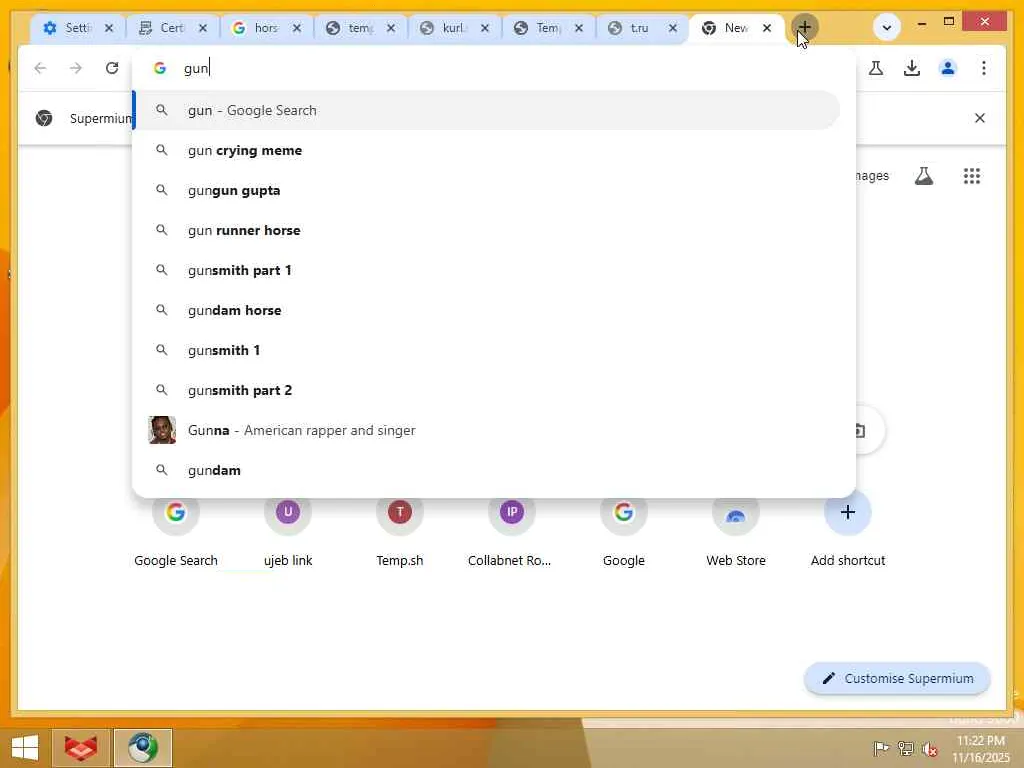Open Google apps grid launcher
1024x768 pixels.
tap(972, 176)
